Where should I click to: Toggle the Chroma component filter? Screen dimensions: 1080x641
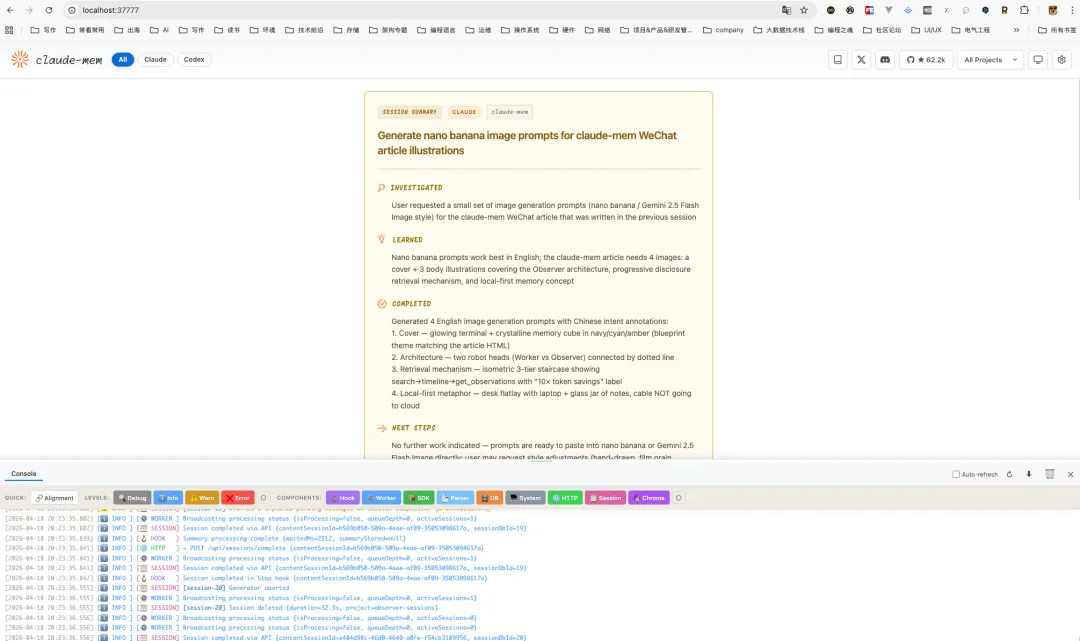tap(649, 498)
